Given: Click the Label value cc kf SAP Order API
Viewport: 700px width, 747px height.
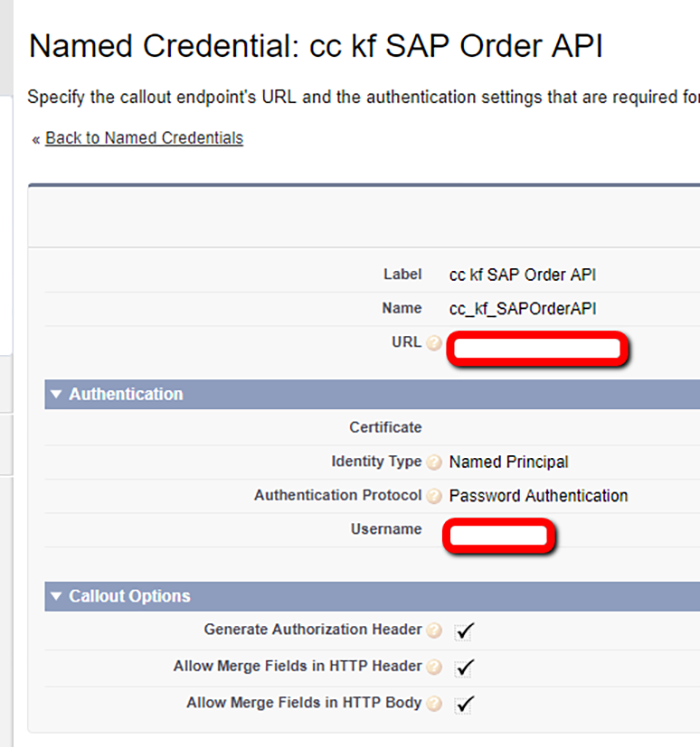Looking at the screenshot, I should (x=522, y=275).
